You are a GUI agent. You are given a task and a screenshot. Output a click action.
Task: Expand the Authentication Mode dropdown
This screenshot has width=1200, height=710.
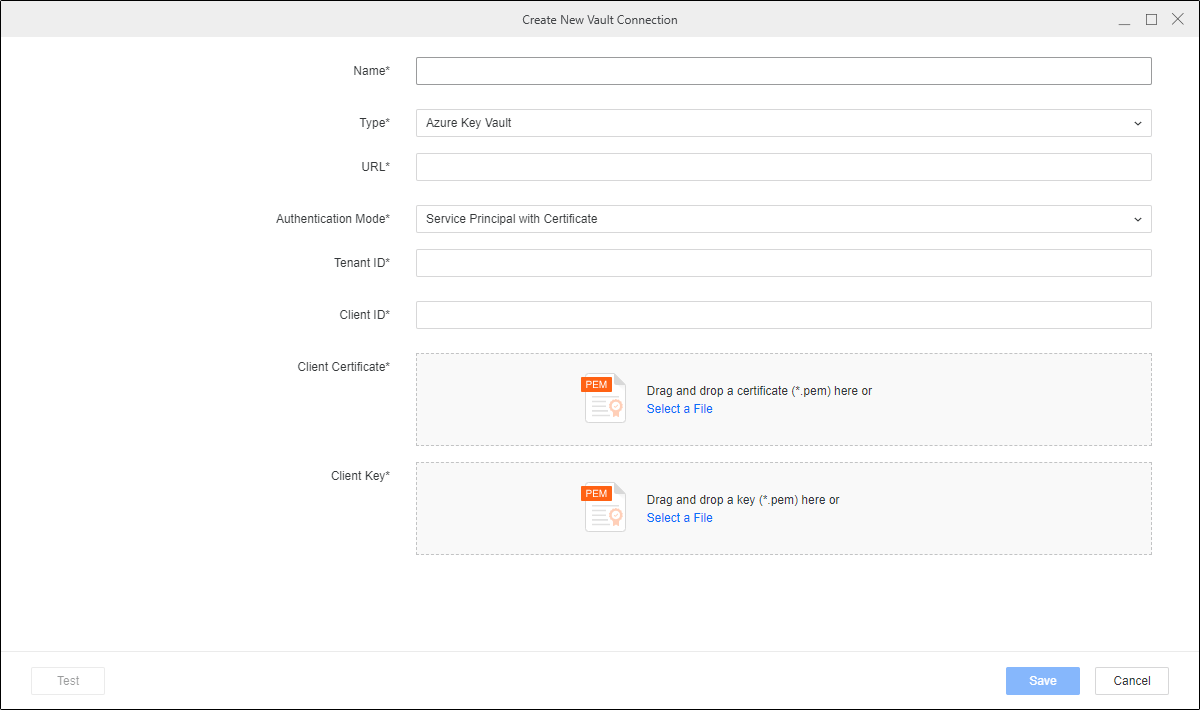pyautogui.click(x=783, y=219)
